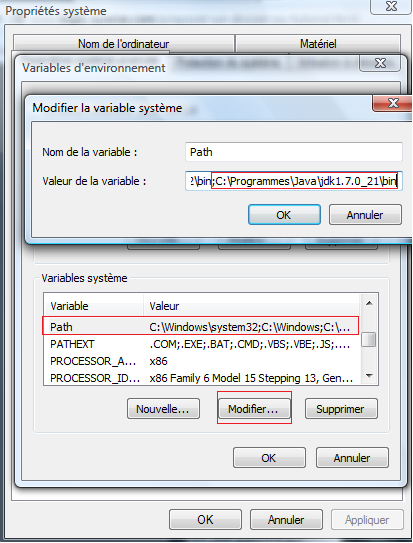Select the PATHEXT variable row
This screenshot has width=413, height=543.
[x=201, y=344]
